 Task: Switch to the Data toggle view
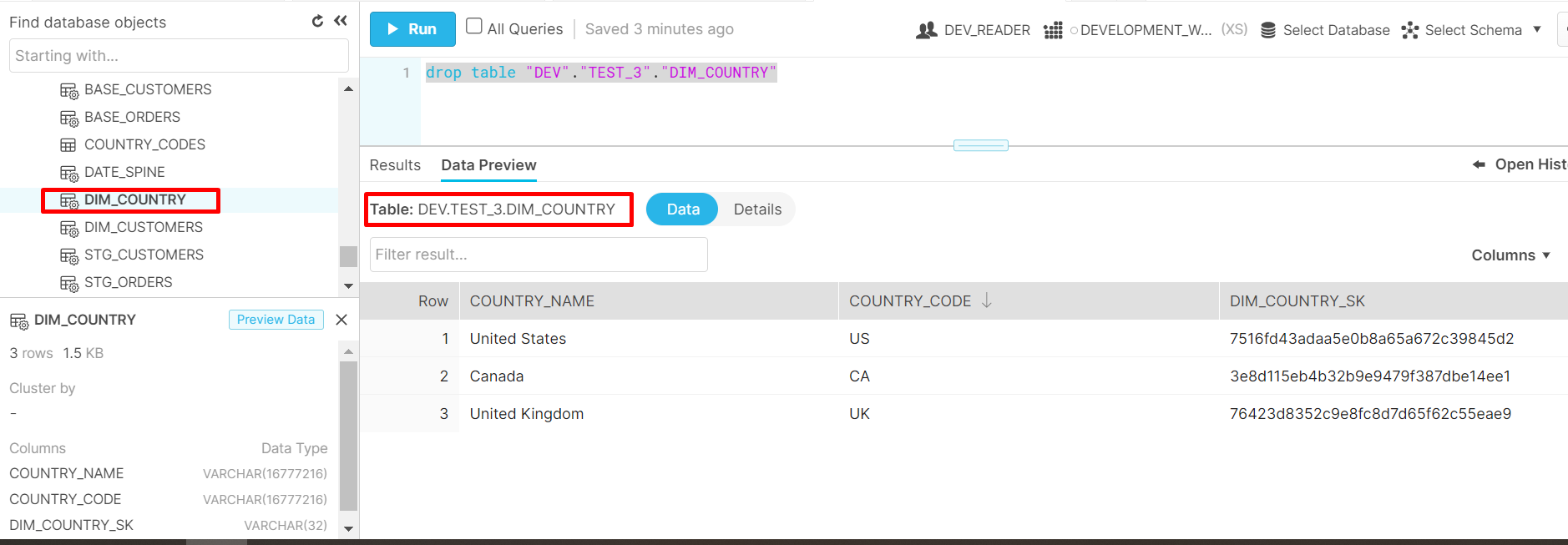coord(682,209)
